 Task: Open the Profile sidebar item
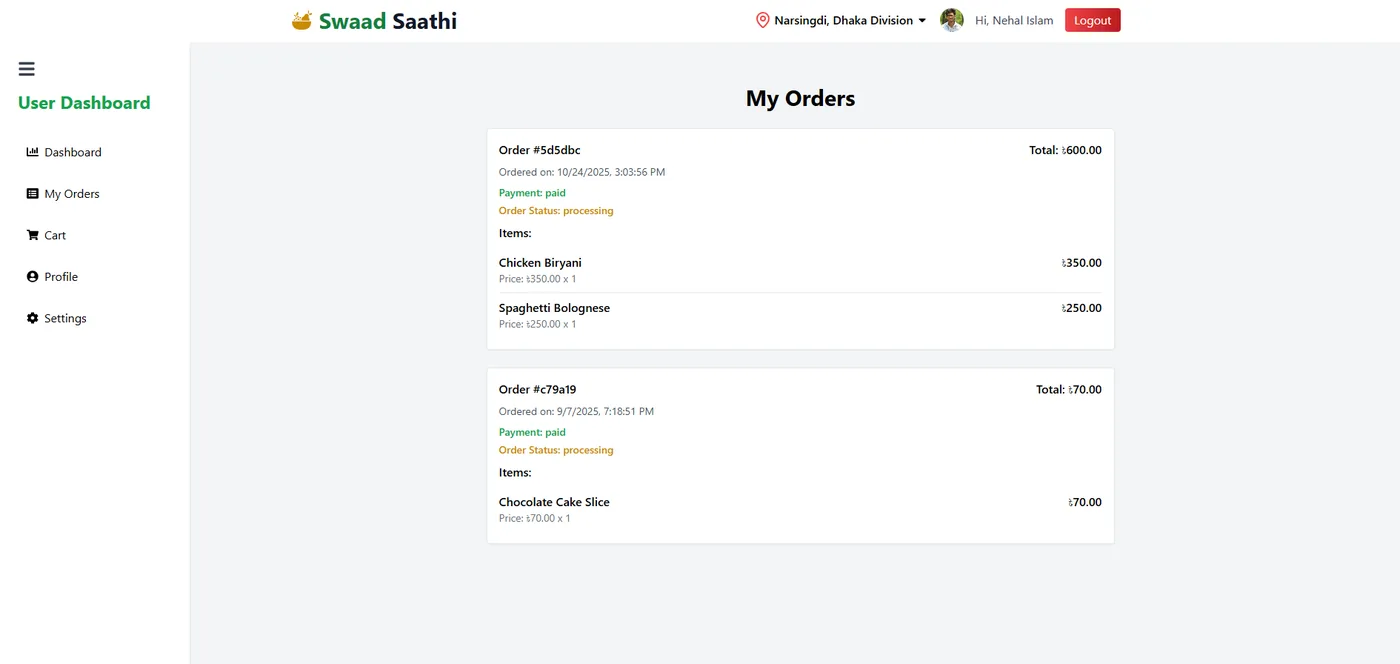point(61,277)
